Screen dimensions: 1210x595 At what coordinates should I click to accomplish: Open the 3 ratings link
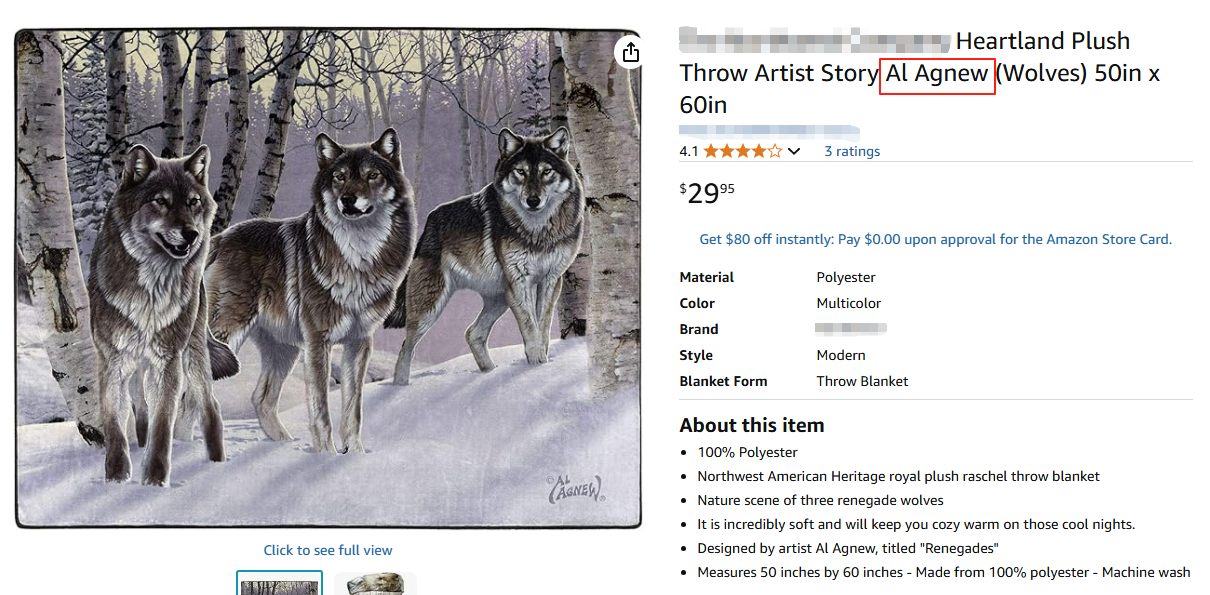point(852,151)
